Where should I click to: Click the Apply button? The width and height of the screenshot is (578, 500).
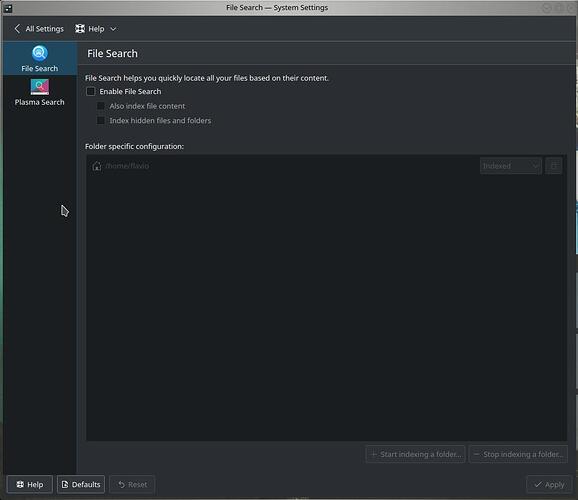[549, 484]
